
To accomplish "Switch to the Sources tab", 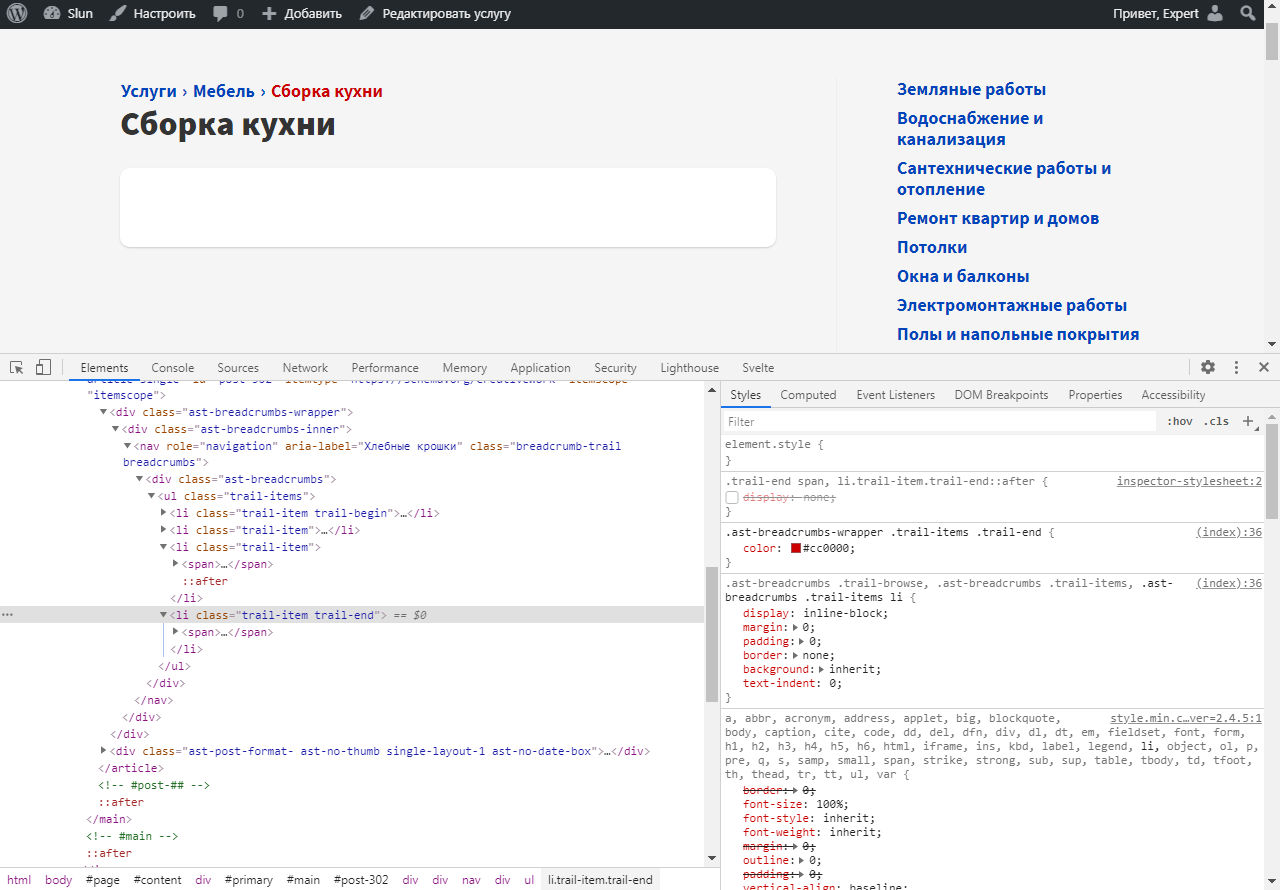I will pos(238,368).
